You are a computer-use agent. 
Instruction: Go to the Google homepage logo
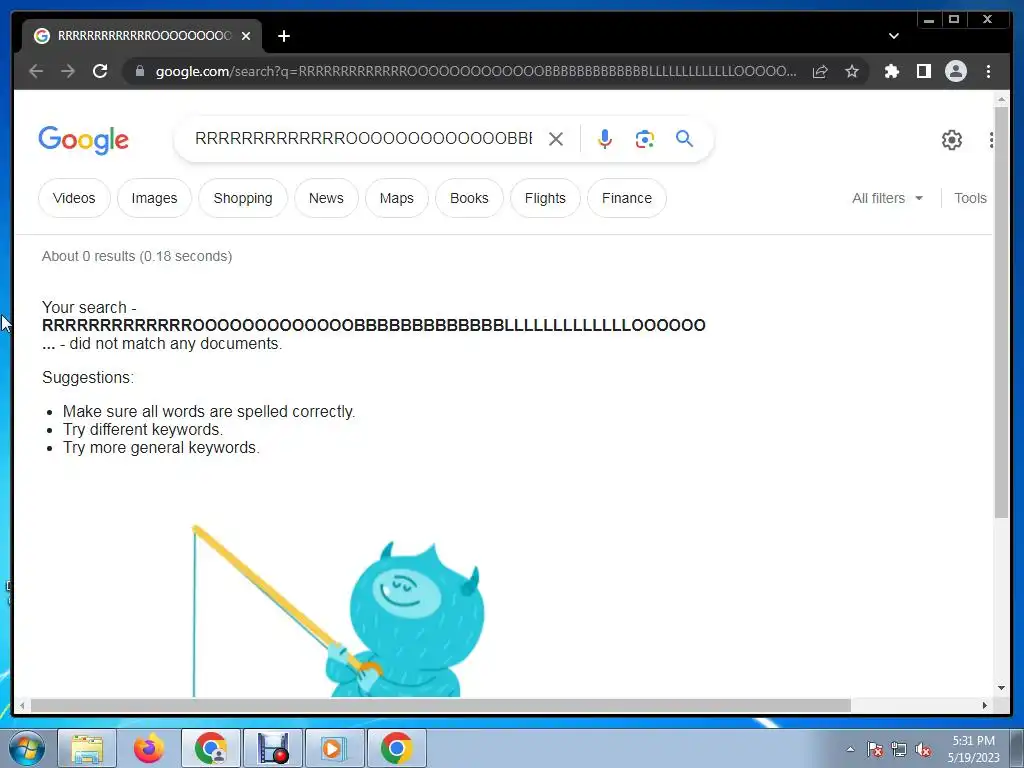click(x=84, y=140)
